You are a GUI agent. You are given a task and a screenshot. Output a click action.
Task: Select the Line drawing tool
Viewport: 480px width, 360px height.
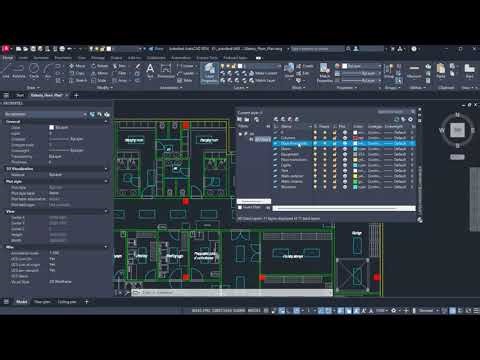coord(6,71)
